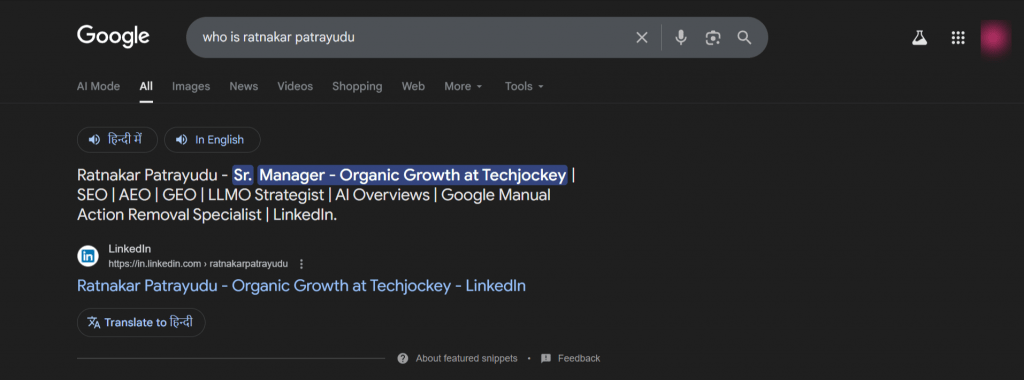
Task: Click the About featured snippets help icon
Action: point(403,358)
